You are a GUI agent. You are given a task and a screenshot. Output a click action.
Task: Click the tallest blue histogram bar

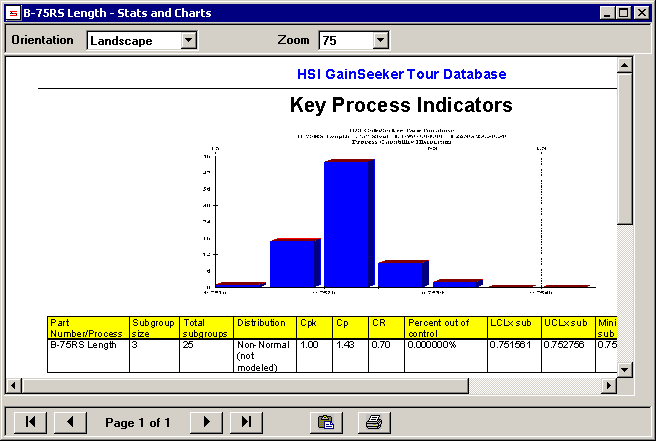pyautogui.click(x=346, y=223)
